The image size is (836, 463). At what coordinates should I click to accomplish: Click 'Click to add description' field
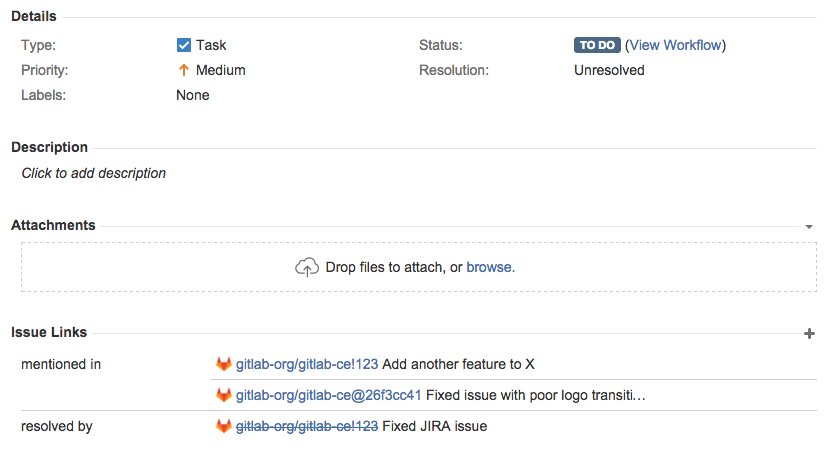(94, 173)
